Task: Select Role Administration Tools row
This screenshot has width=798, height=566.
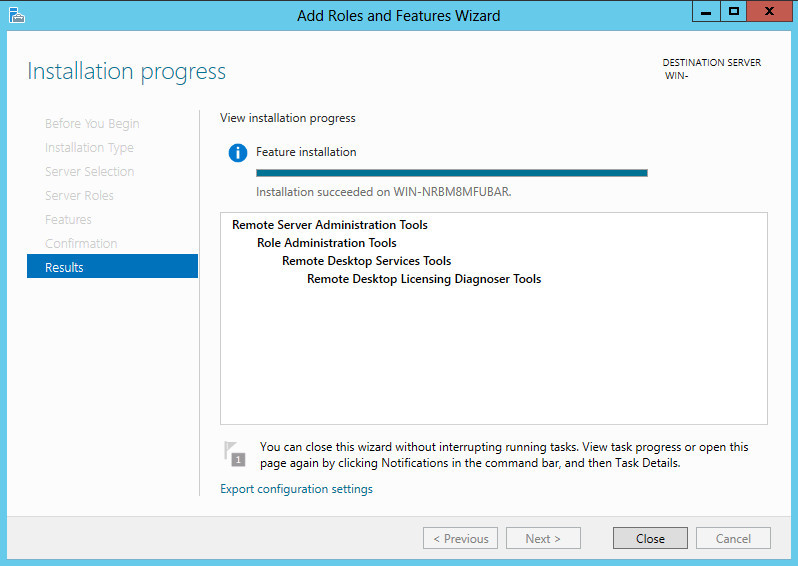Action: pyautogui.click(x=327, y=243)
